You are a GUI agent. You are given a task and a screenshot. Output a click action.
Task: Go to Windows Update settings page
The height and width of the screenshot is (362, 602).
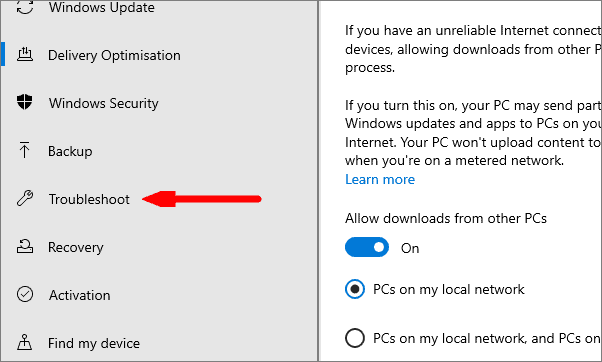(x=102, y=7)
